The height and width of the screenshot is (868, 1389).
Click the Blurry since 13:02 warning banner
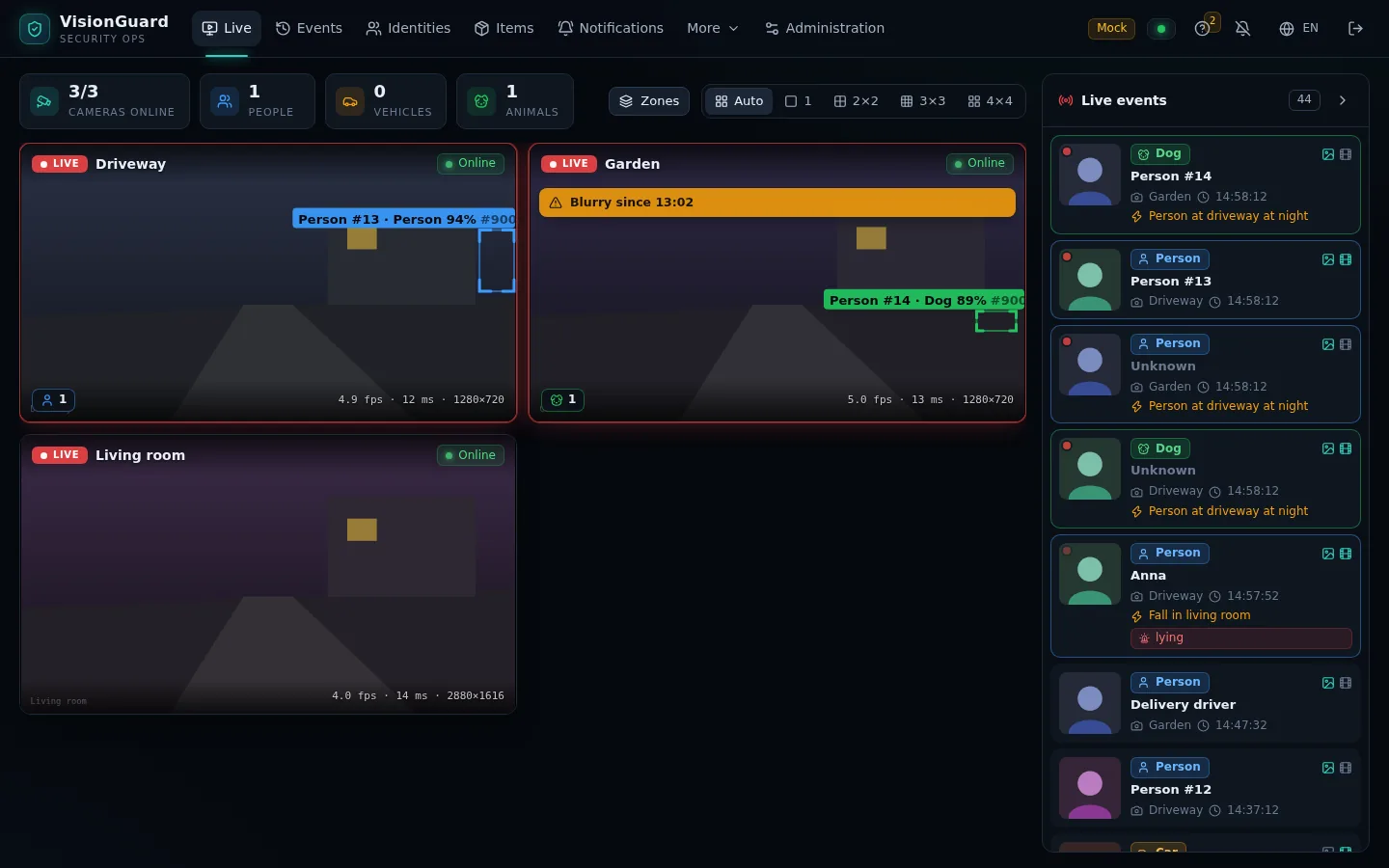click(x=777, y=203)
